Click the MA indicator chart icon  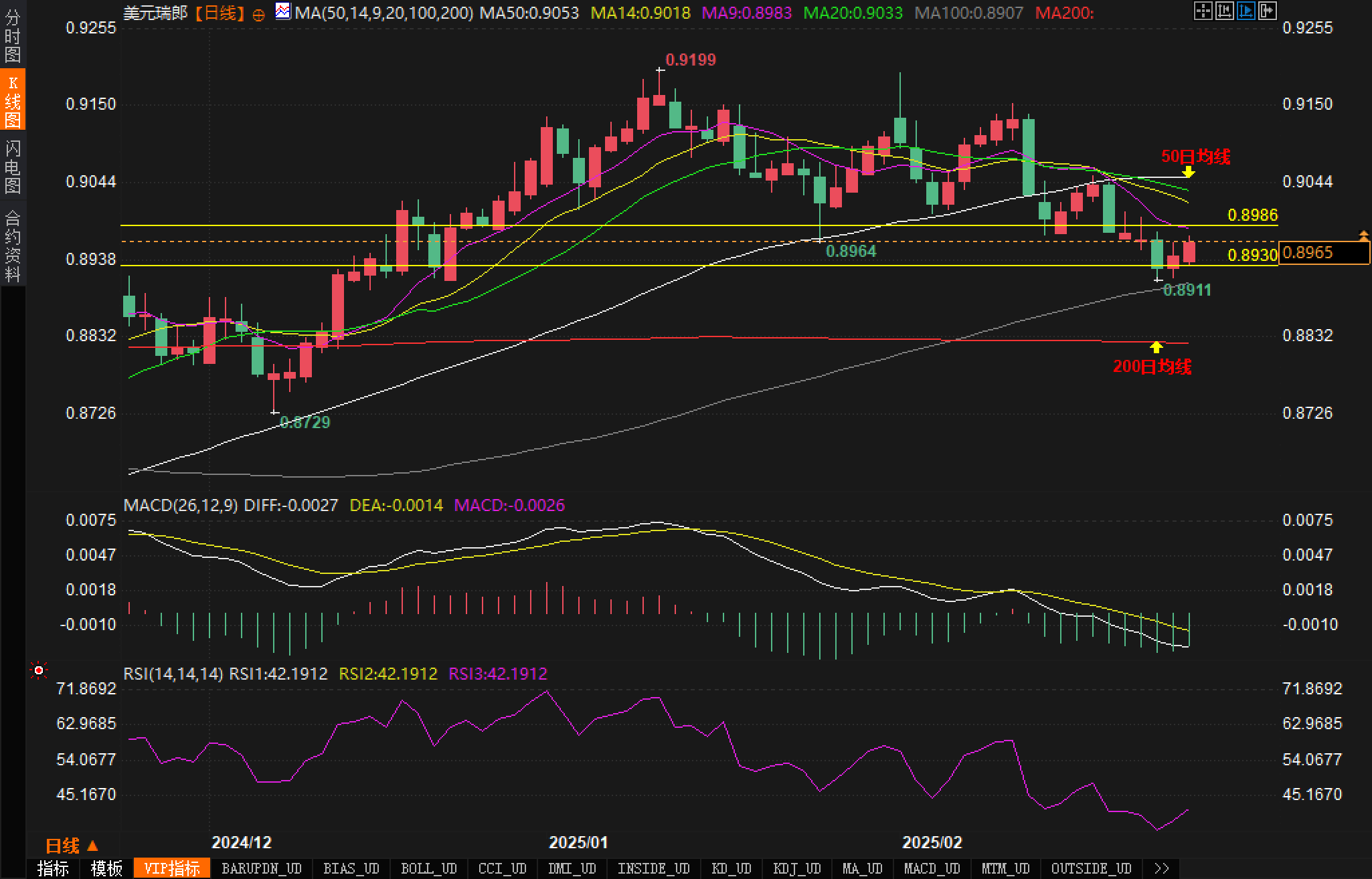[283, 11]
